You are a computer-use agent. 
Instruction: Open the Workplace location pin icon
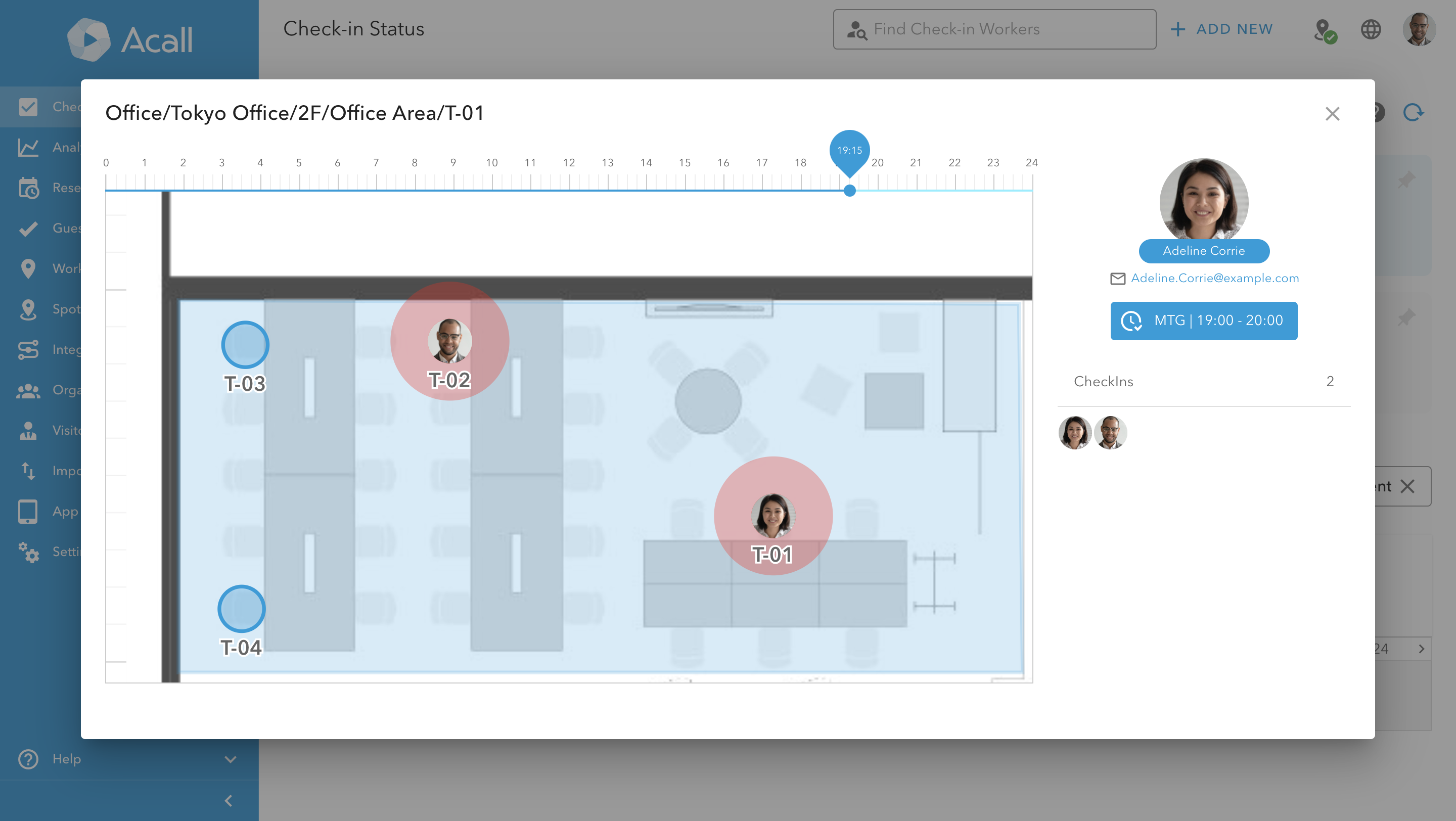click(28, 268)
